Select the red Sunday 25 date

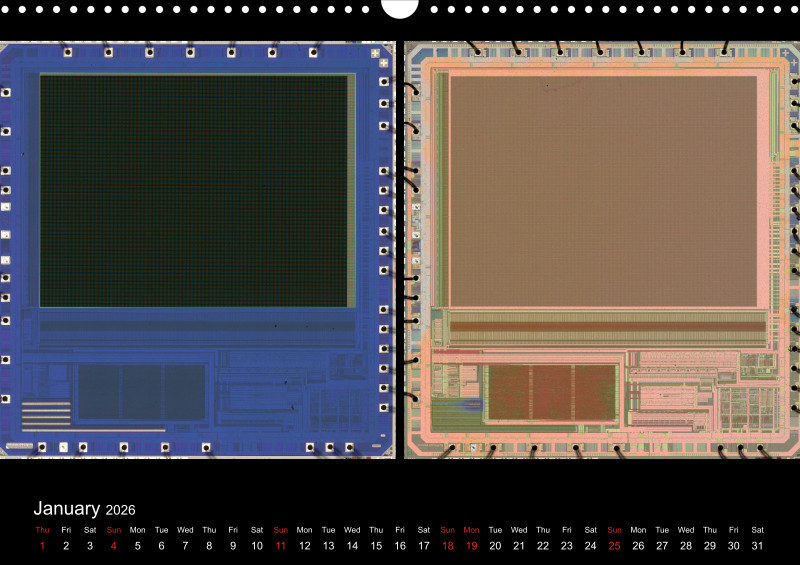(x=614, y=546)
